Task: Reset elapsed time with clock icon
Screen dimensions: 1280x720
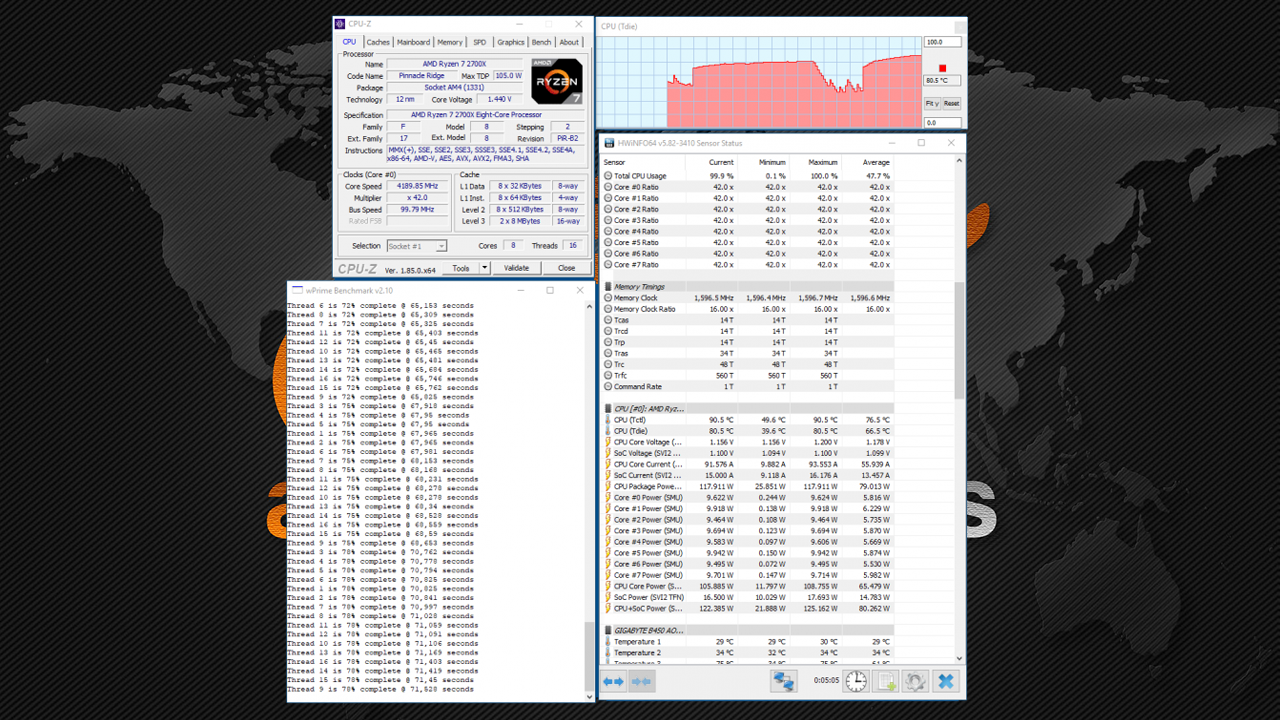Action: 856,681
